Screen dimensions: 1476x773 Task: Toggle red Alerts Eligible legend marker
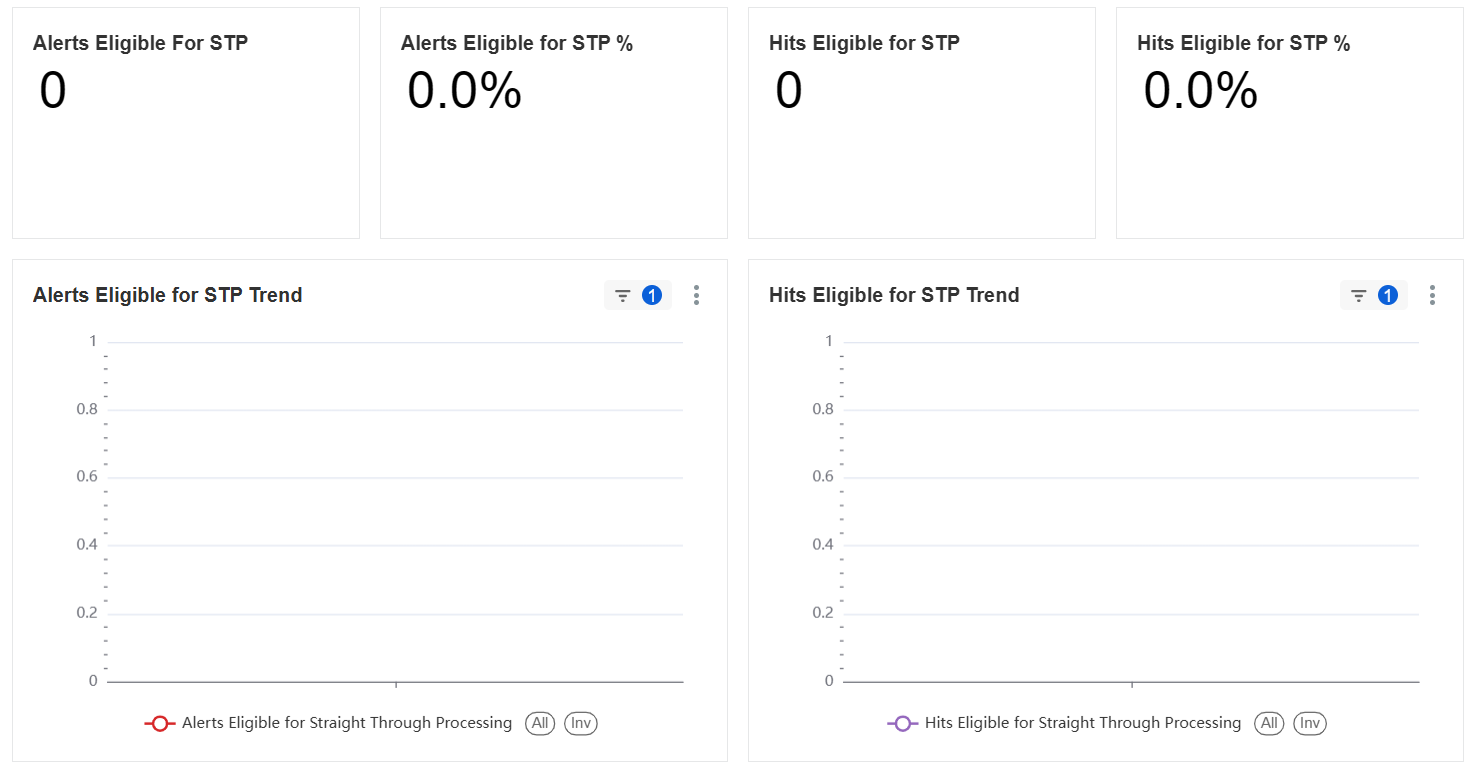coord(160,723)
